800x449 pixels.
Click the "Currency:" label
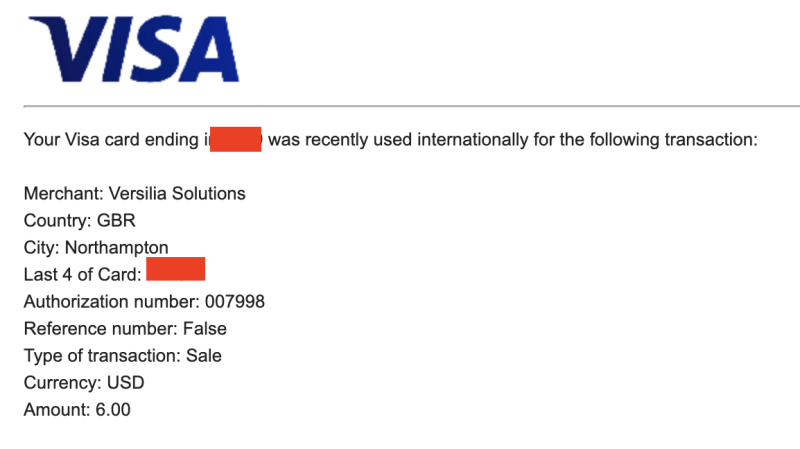pos(58,382)
